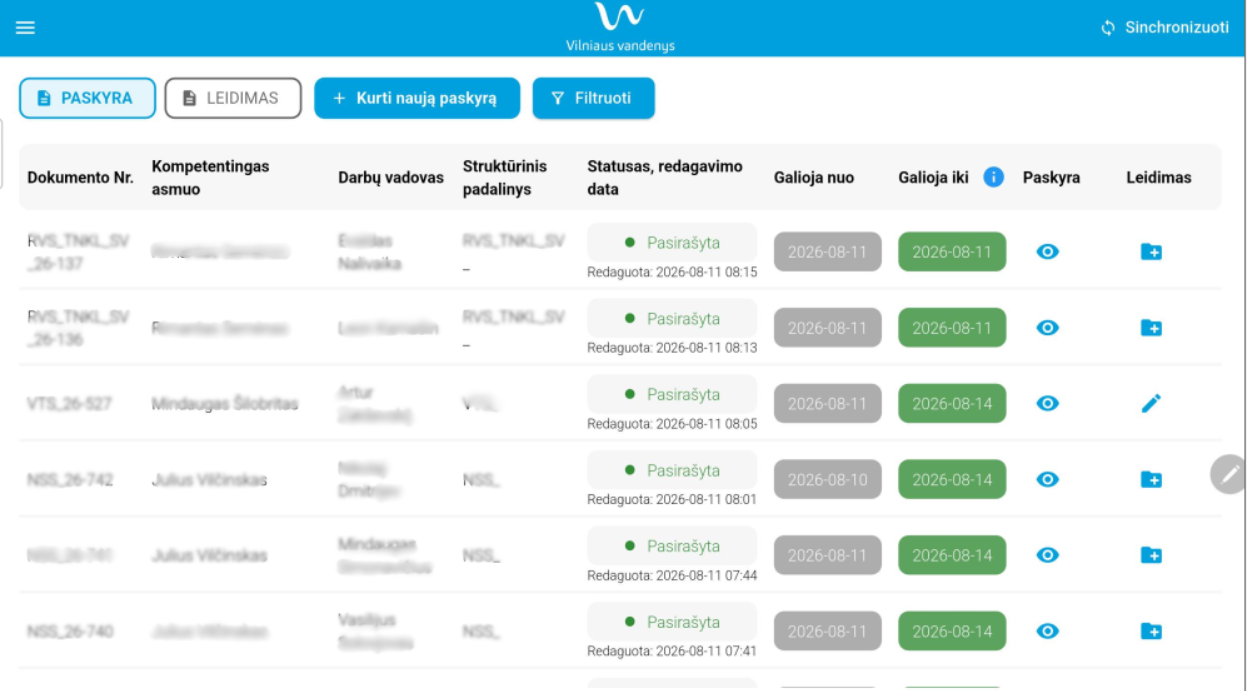The width and height of the screenshot is (1247, 691).
Task: Click edit pencil icon for VTS_26-527
Action: tap(1151, 404)
